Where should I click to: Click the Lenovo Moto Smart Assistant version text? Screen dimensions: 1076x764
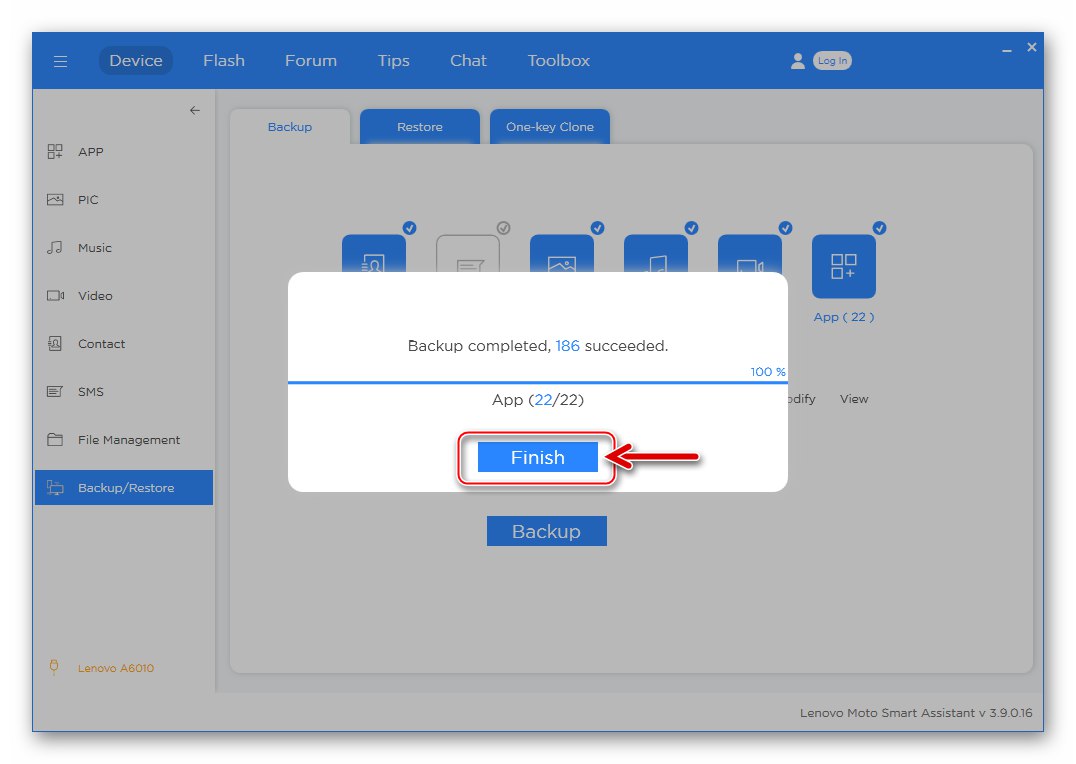[x=916, y=713]
